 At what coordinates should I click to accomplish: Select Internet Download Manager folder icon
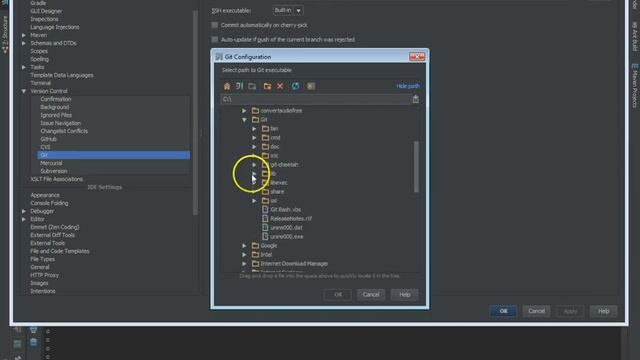(256, 263)
